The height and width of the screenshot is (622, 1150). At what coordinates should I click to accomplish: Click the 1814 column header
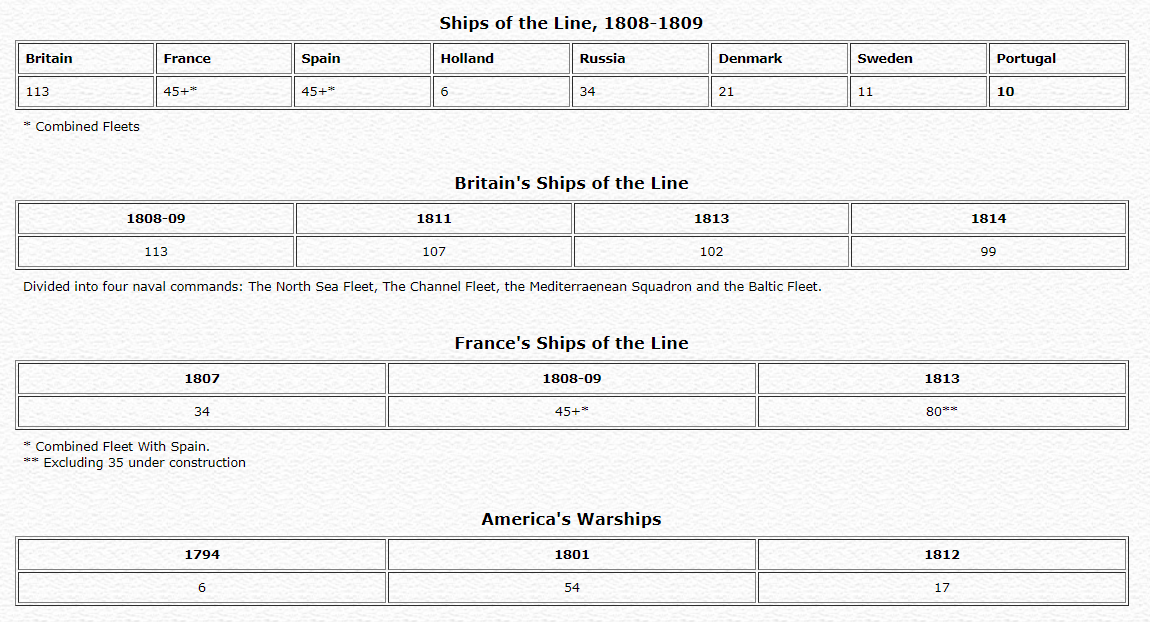[x=988, y=219]
